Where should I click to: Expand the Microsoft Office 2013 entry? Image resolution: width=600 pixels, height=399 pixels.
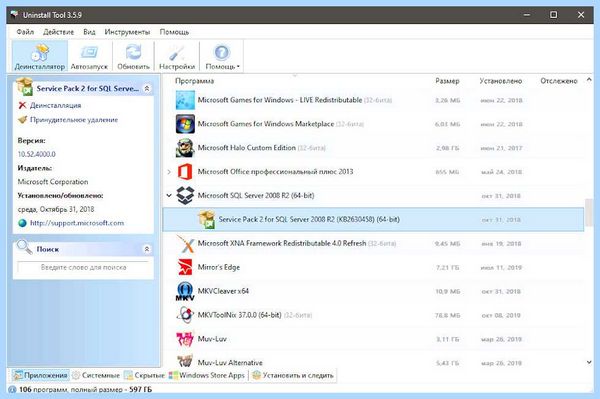tap(169, 172)
